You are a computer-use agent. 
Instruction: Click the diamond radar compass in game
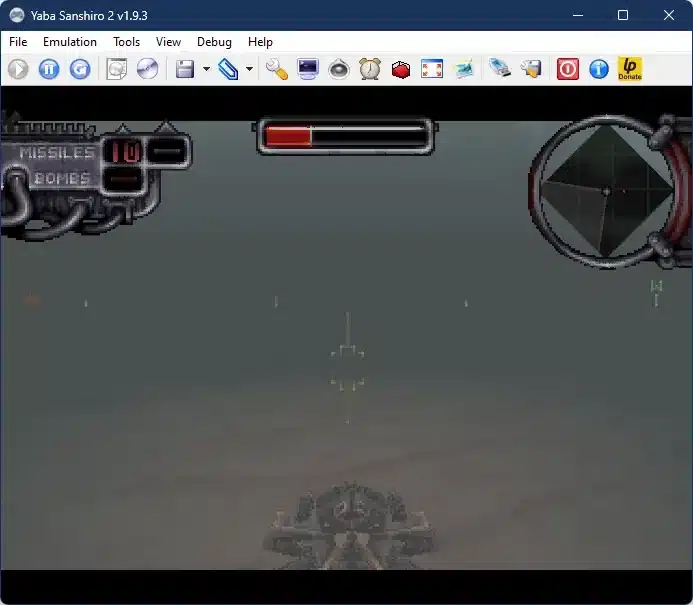(606, 191)
